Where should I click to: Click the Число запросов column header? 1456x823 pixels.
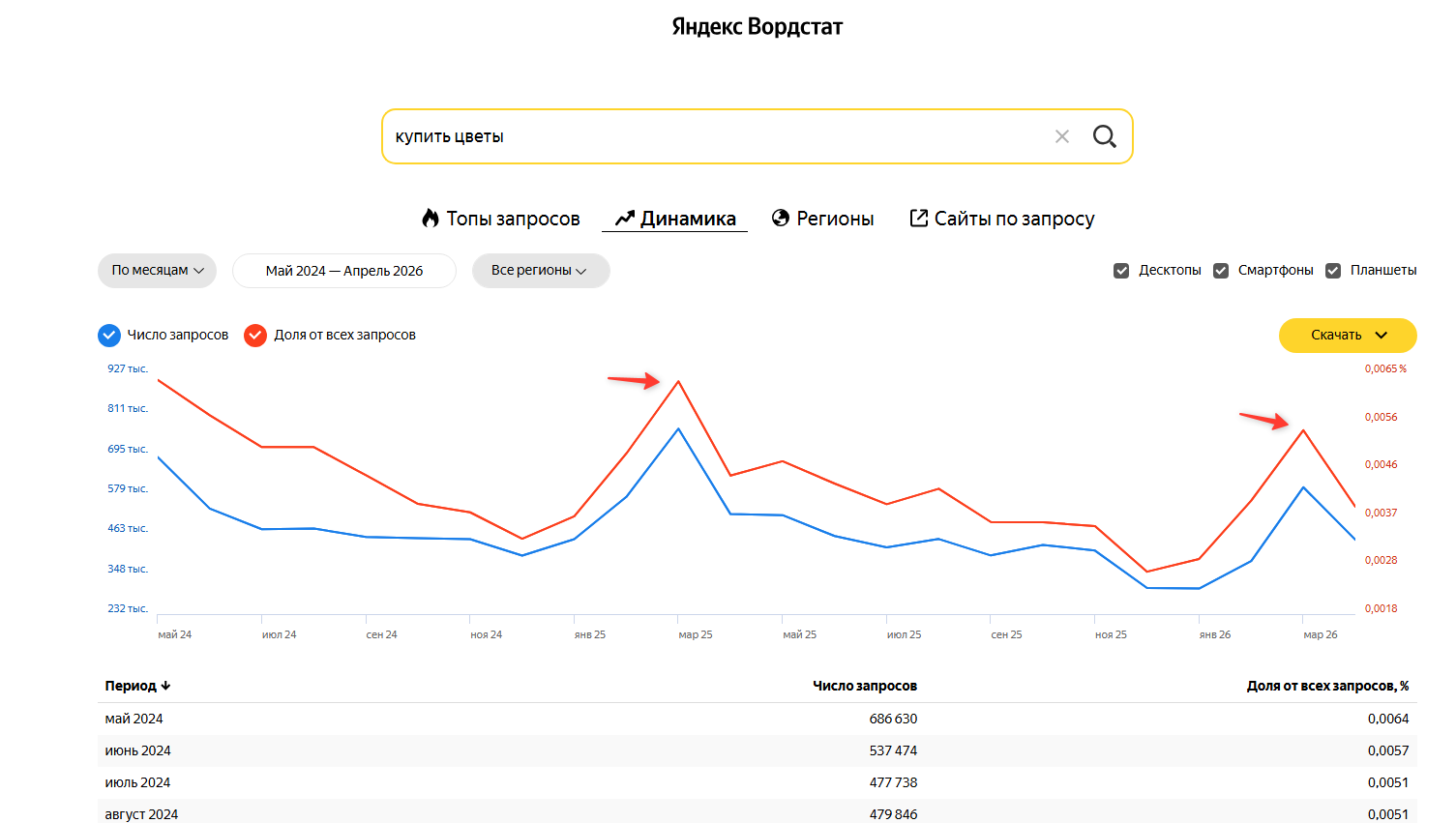865,686
